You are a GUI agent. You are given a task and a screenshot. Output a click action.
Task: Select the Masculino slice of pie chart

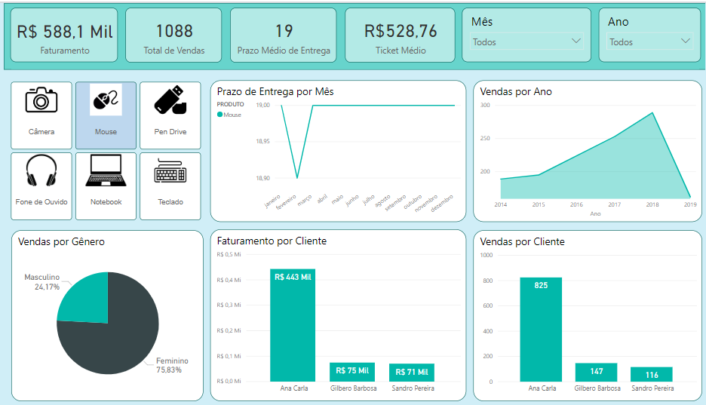click(80, 296)
